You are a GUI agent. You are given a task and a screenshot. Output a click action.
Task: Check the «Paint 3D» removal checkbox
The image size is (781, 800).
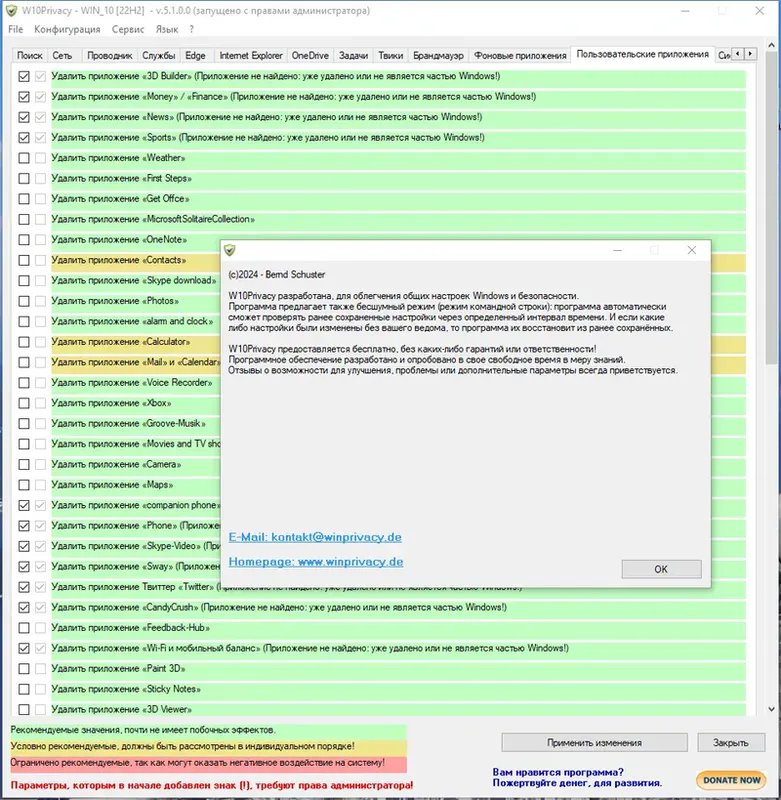(24, 669)
